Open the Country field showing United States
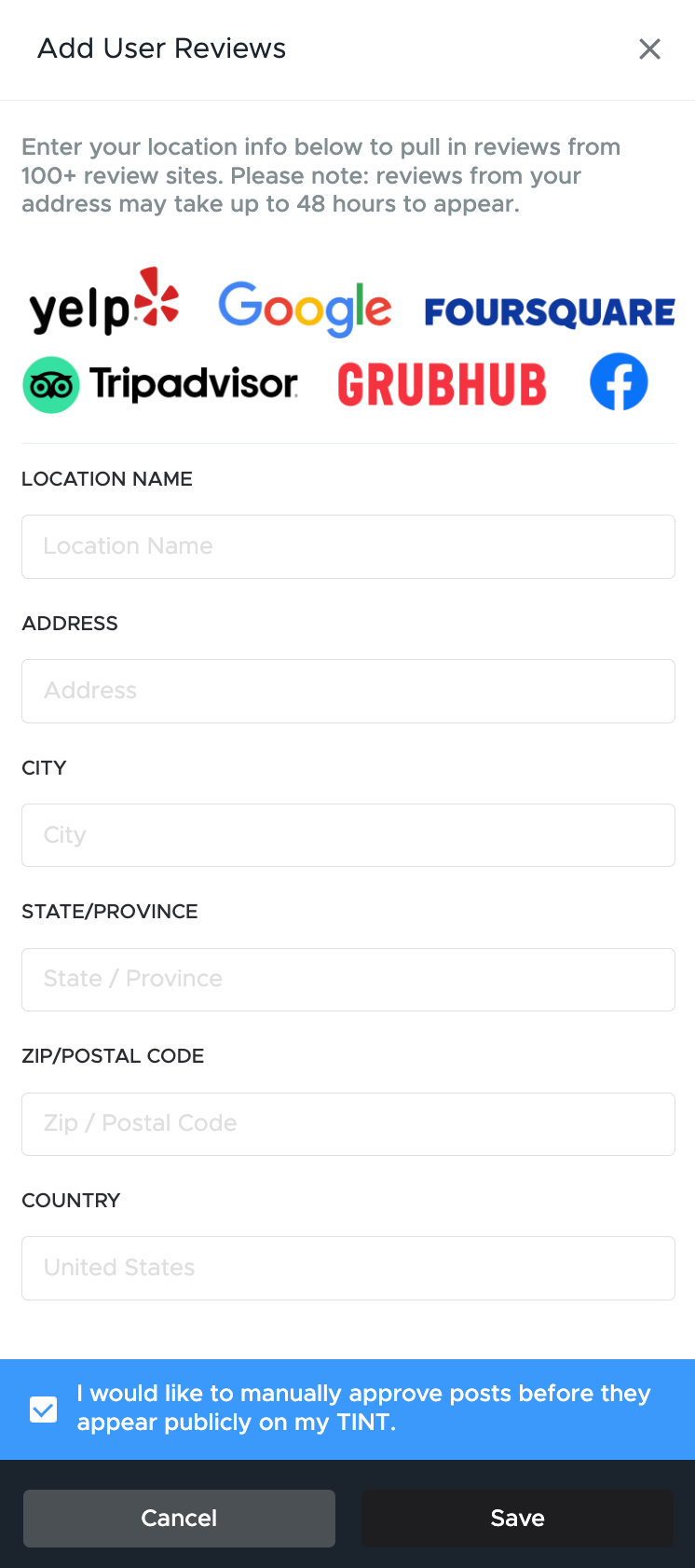Image resolution: width=695 pixels, height=1568 pixels. 348,1268
